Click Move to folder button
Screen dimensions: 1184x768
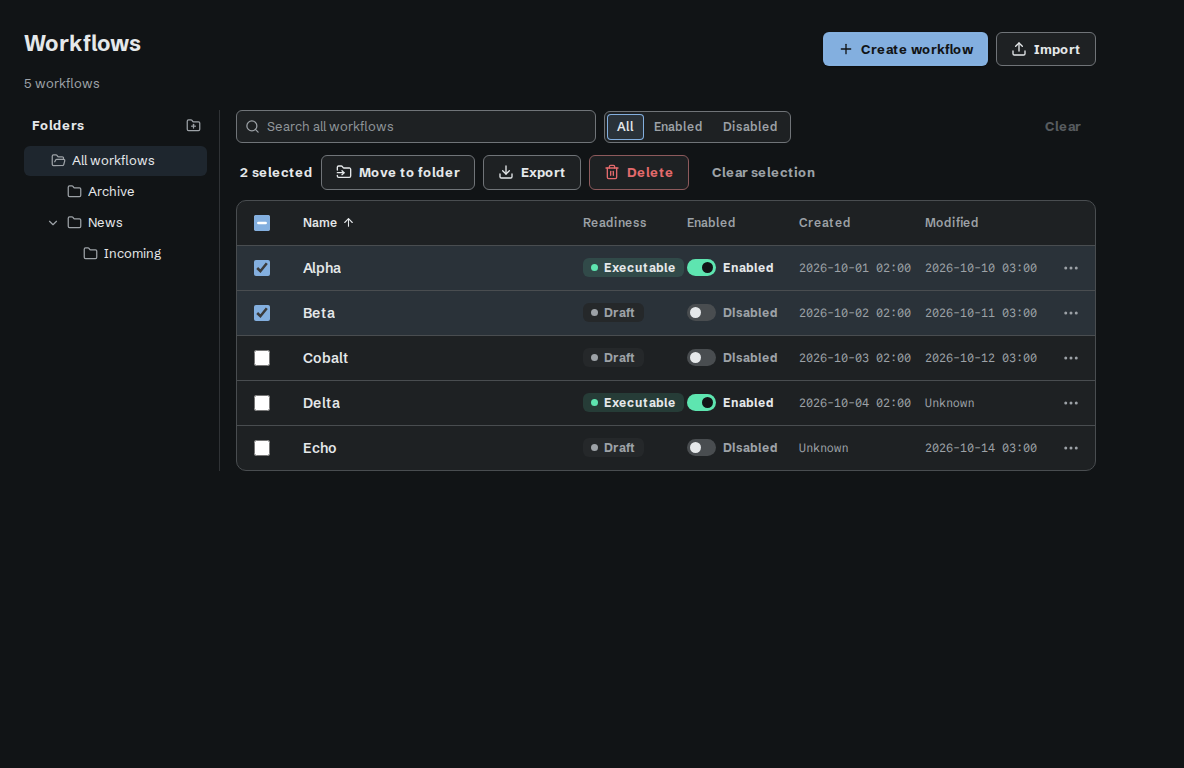pyautogui.click(x=398, y=172)
